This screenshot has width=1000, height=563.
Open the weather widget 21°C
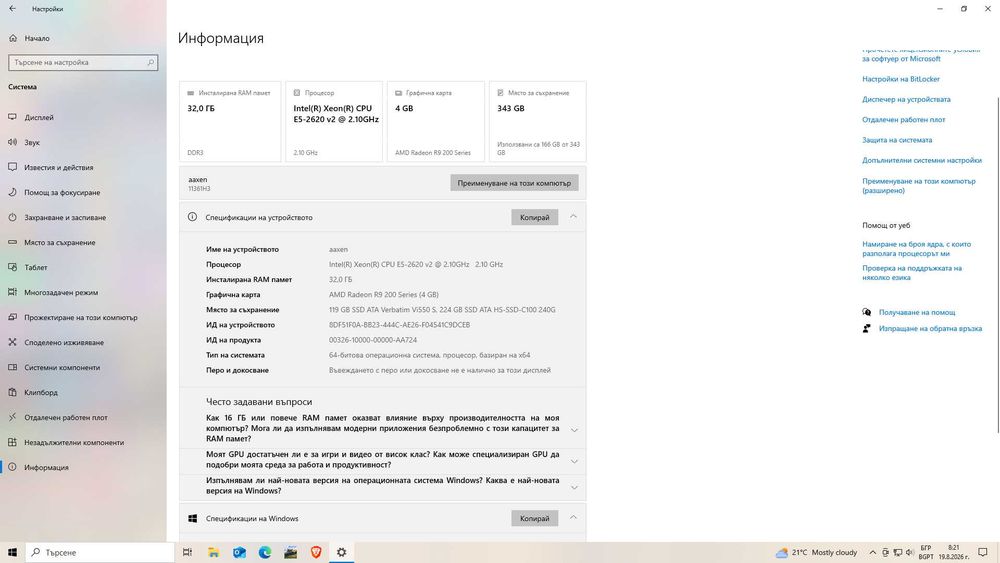[x=816, y=552]
